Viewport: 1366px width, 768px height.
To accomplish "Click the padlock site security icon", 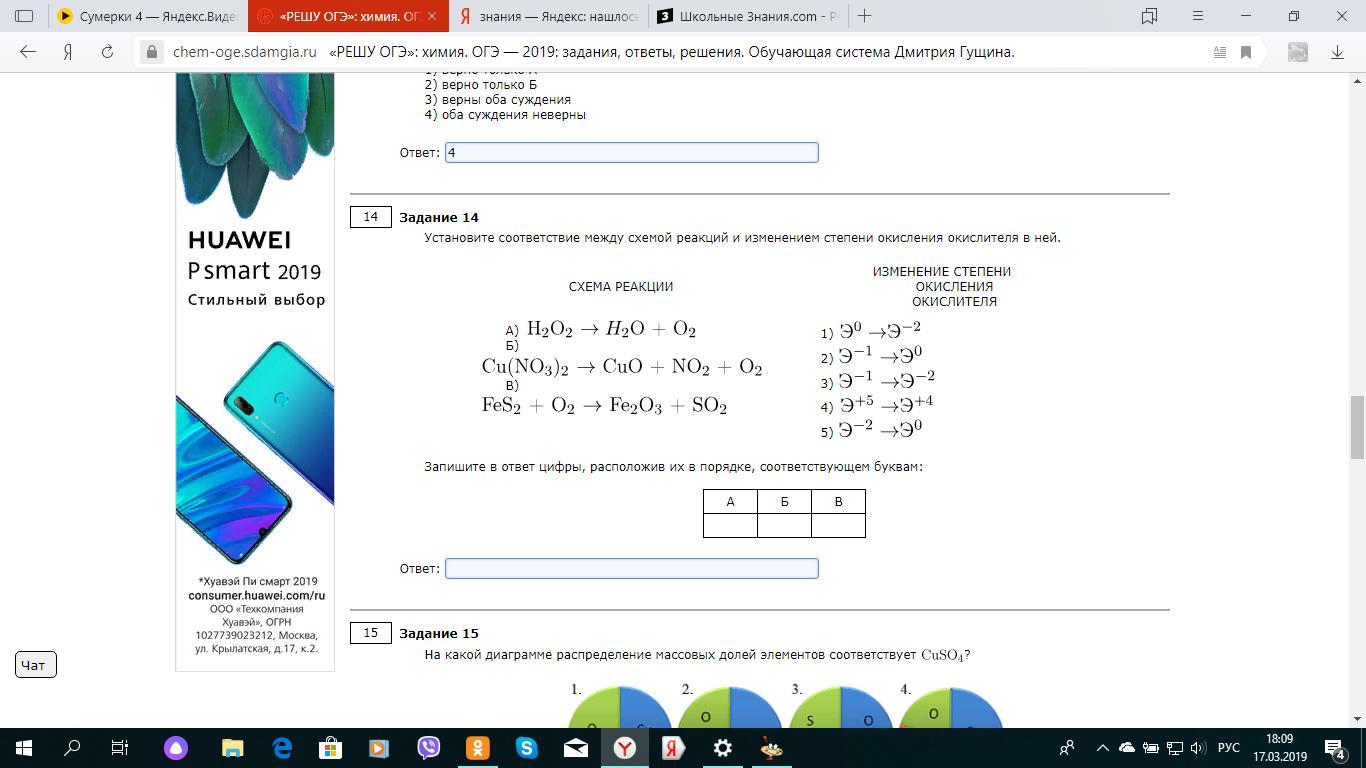I will coord(151,52).
